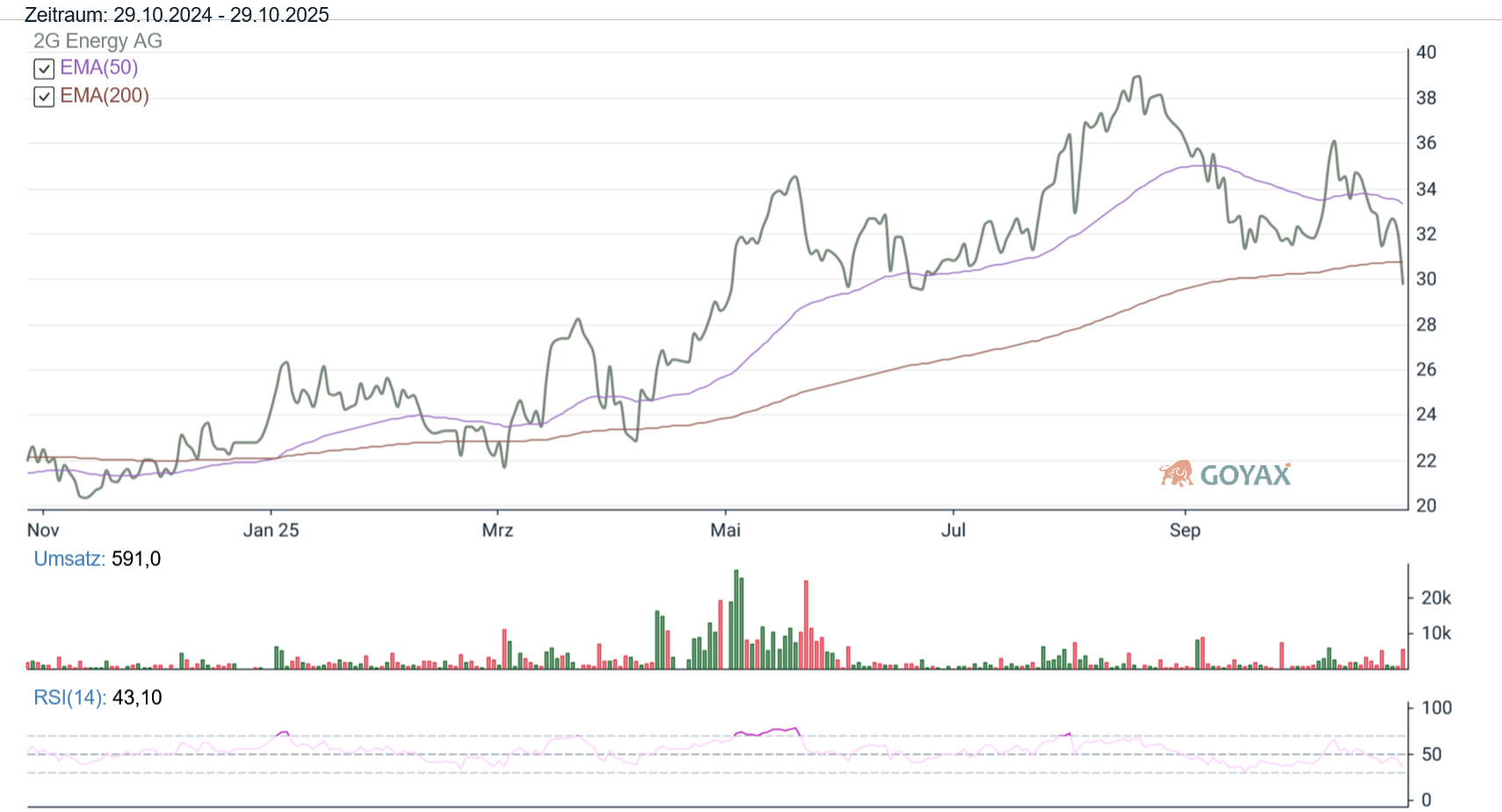Click the Jan 25 time axis label
The height and width of the screenshot is (812, 1502).
coord(271,529)
